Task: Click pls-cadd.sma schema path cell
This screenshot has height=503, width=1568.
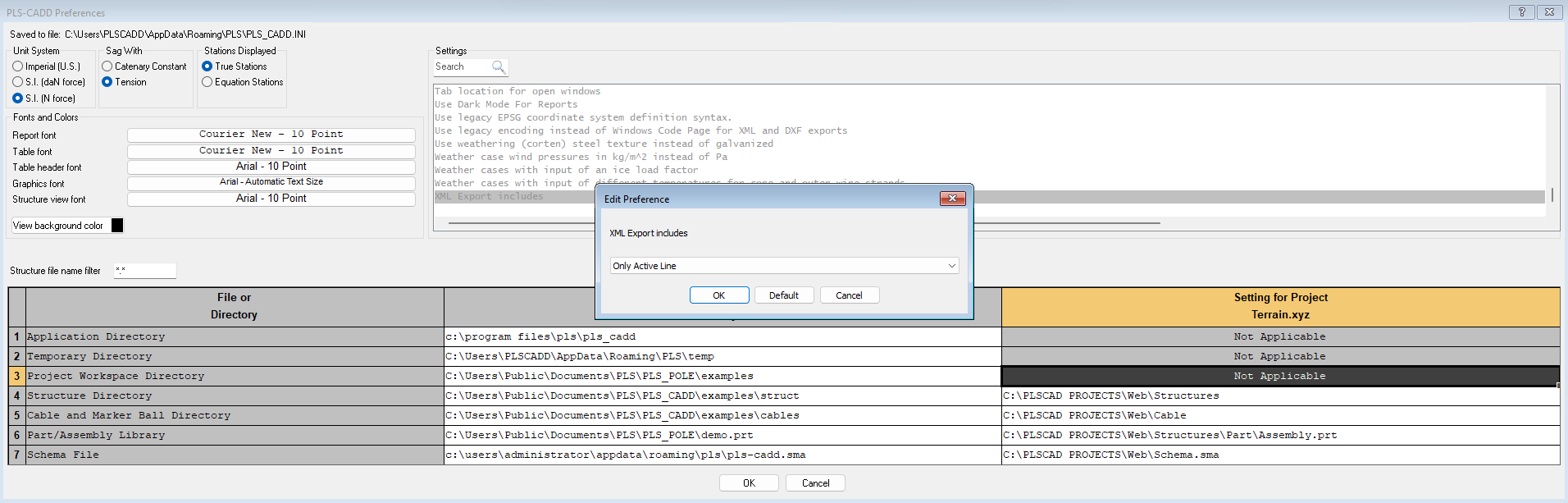Action: point(722,455)
